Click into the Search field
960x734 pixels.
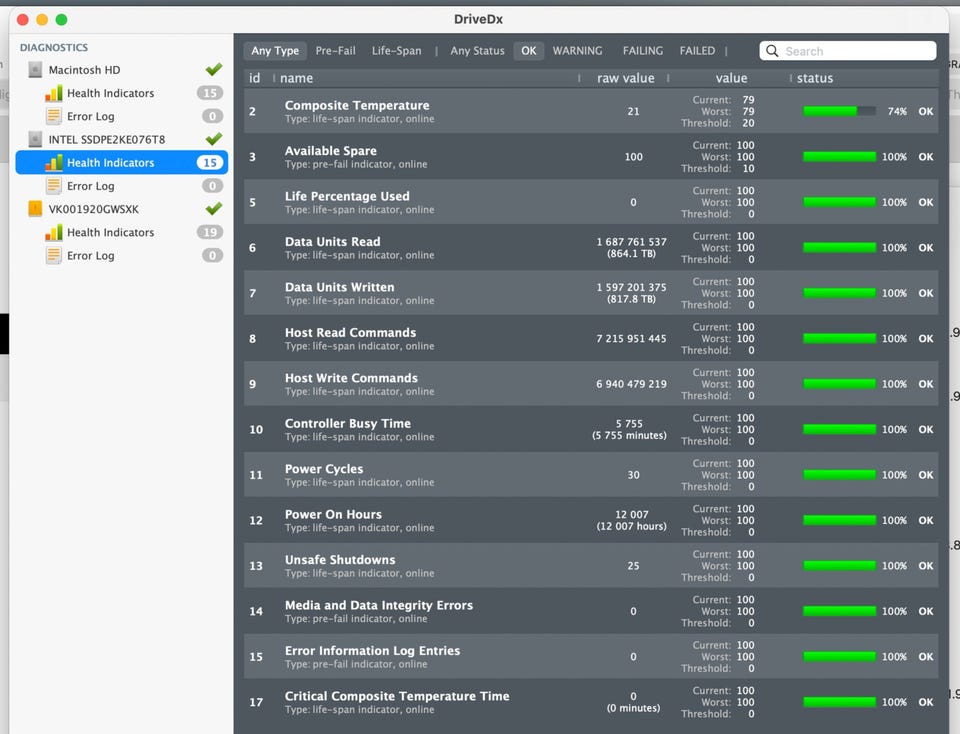[x=848, y=51]
